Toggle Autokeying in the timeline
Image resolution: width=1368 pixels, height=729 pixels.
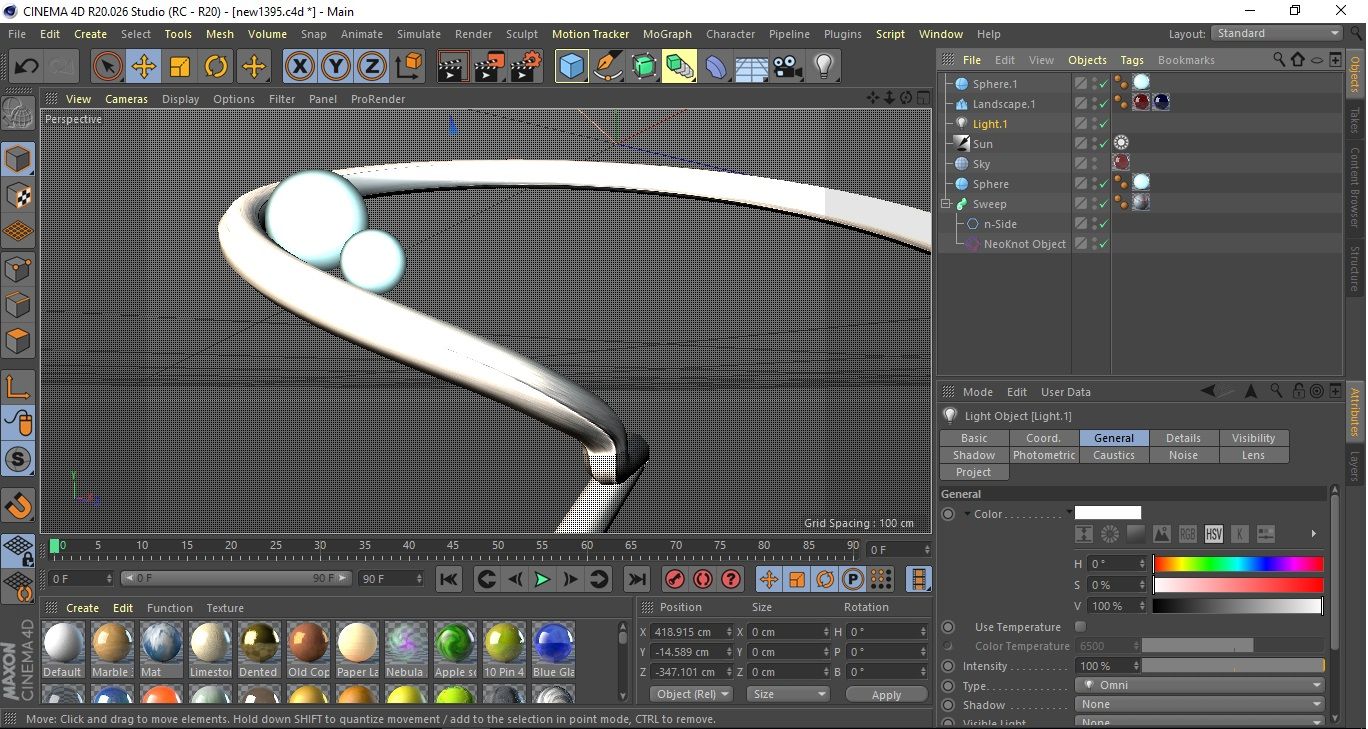[x=703, y=579]
